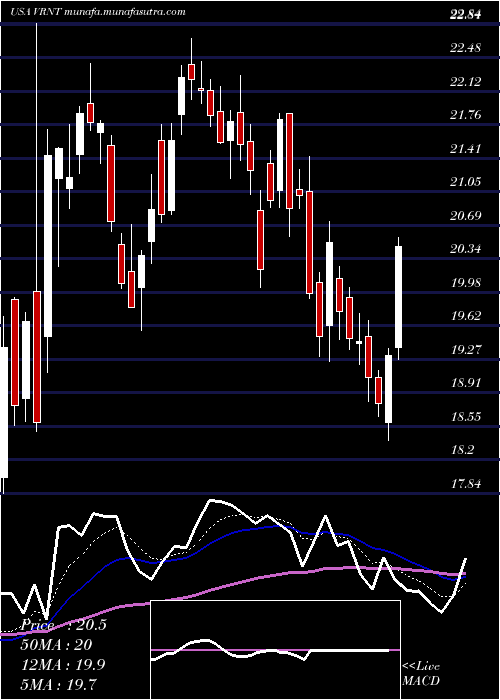Click the USA VRNT munafa.munafasutra.com title text
This screenshot has width=500, height=700.
(98, 12)
